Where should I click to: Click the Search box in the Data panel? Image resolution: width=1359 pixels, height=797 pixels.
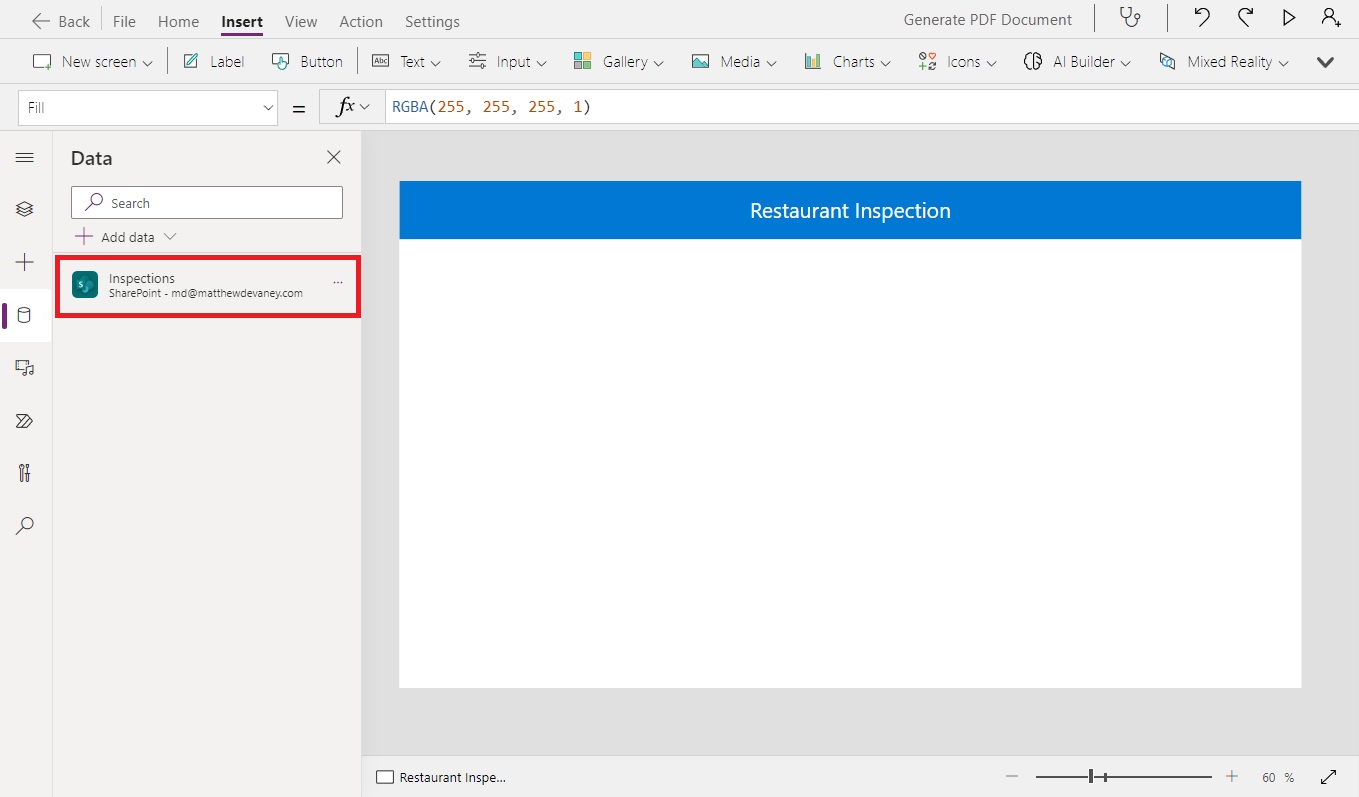(206, 202)
